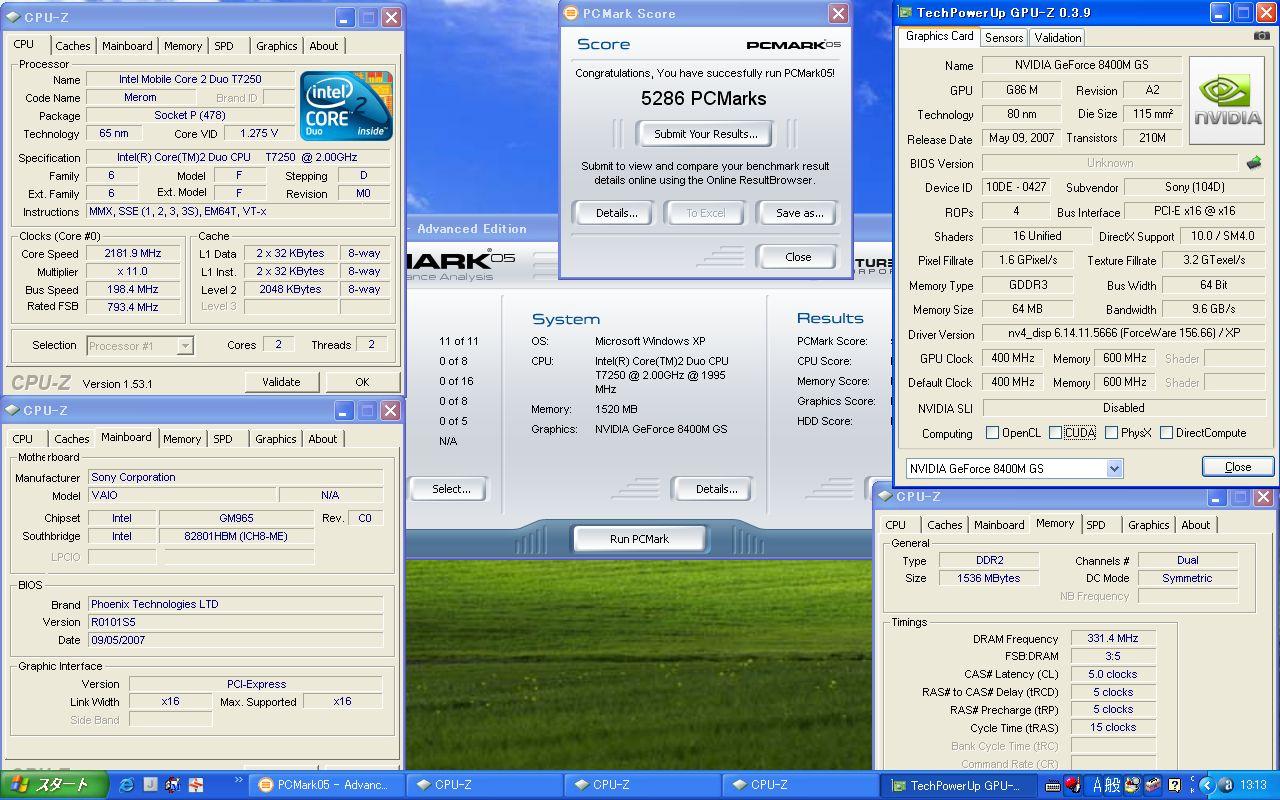
Task: Click the red ball tray icon
Action: click(1073, 785)
